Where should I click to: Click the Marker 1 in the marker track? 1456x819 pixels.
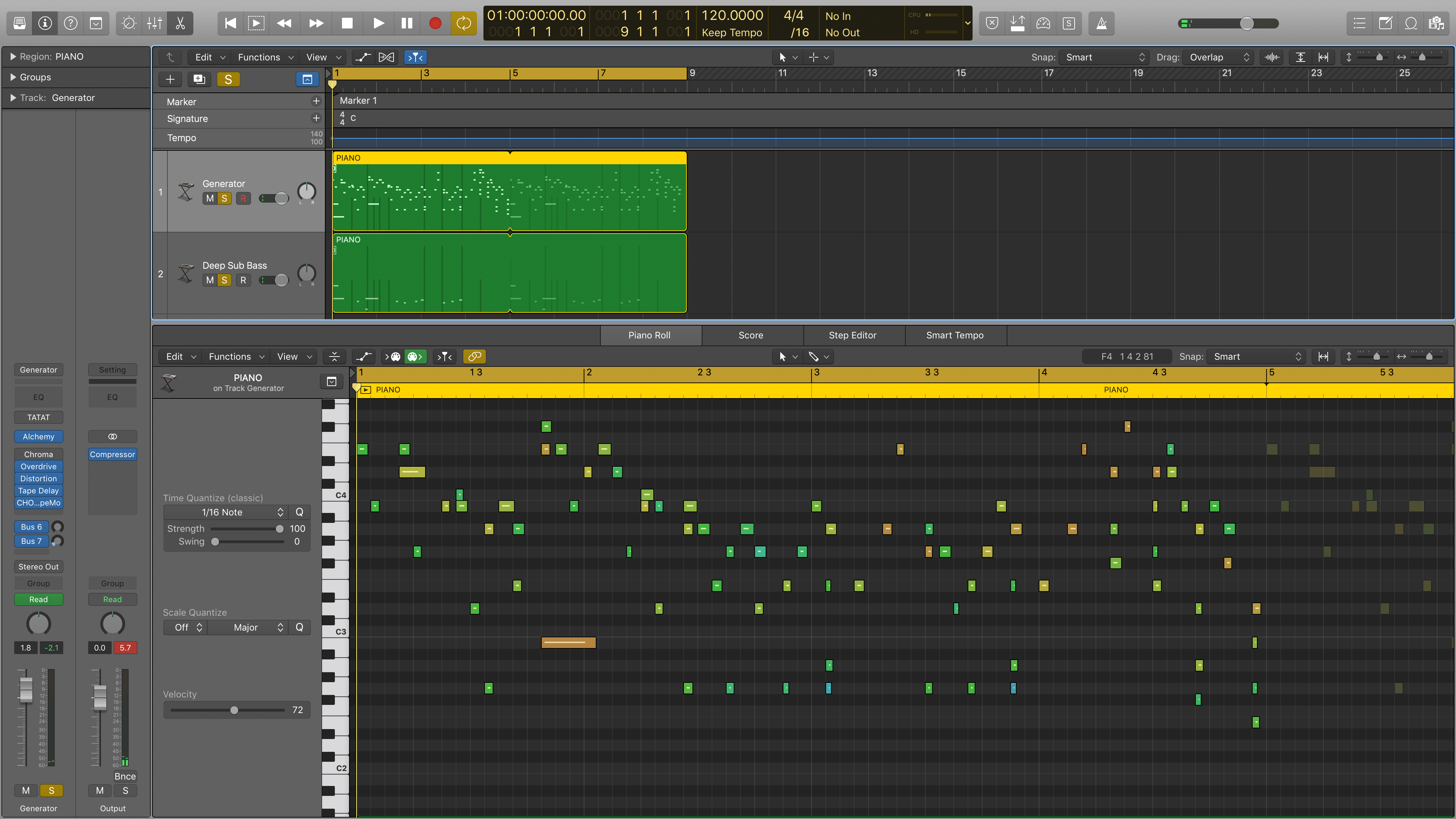pos(358,101)
